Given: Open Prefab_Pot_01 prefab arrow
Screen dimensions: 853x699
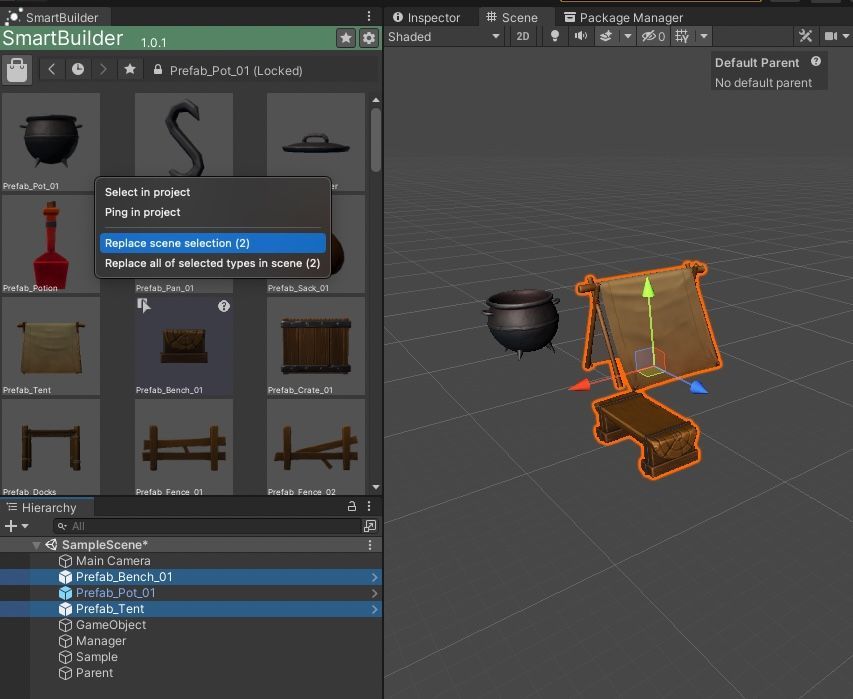Looking at the screenshot, I should tap(374, 593).
